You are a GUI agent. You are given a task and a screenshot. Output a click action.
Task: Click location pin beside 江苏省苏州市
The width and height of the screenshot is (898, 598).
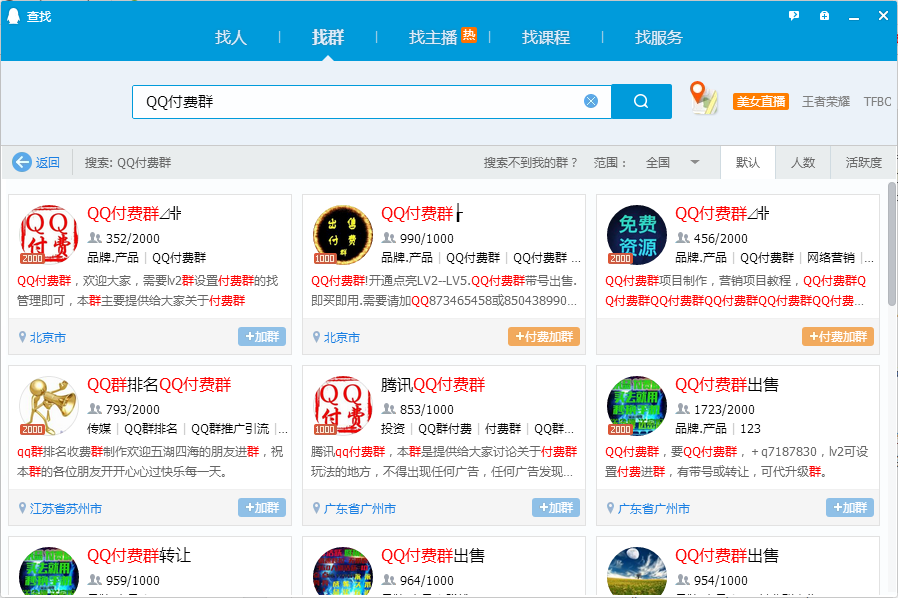(x=22, y=508)
